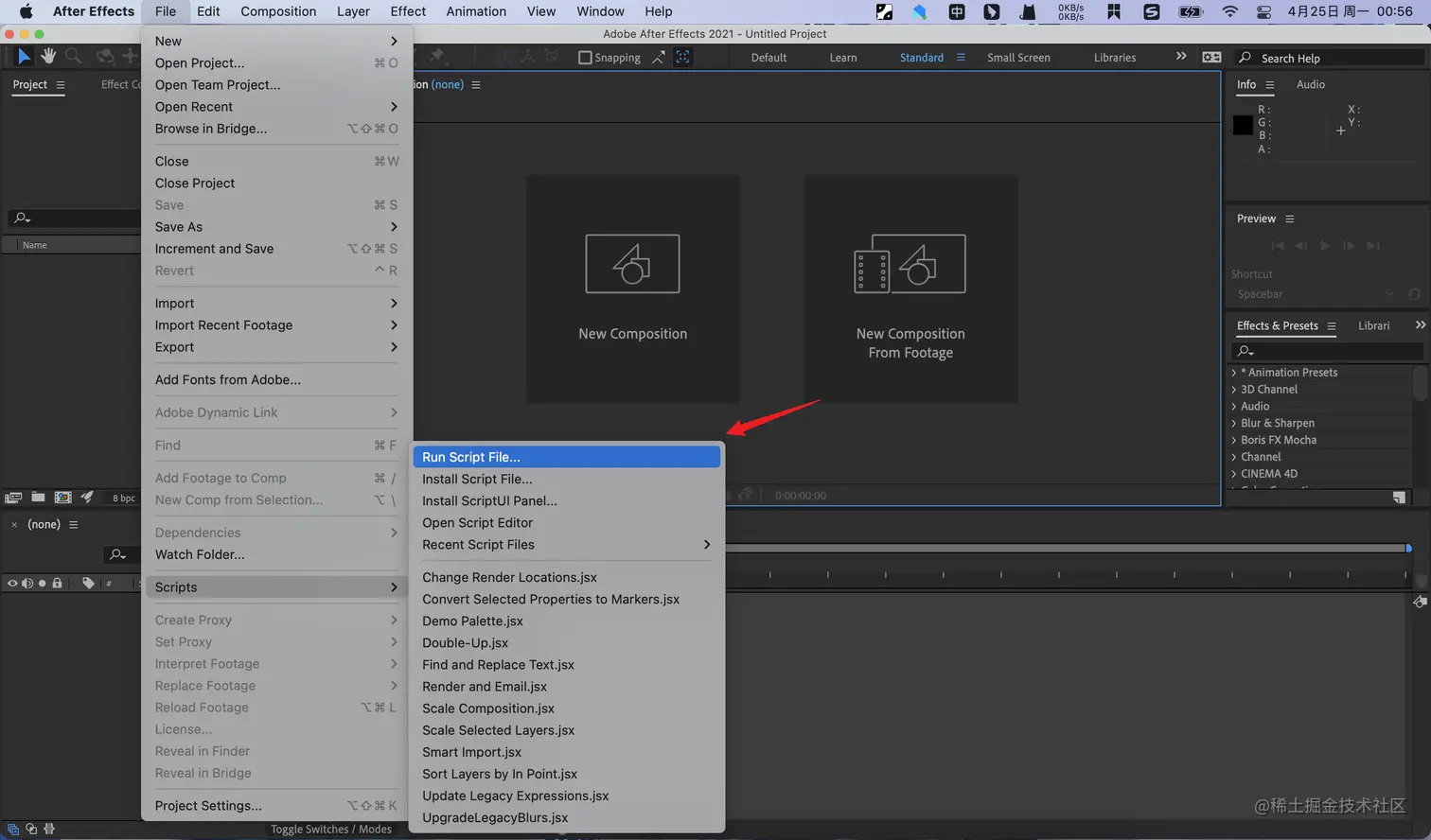The image size is (1431, 840).
Task: Expand the Audio effects category
Action: [x=1234, y=407]
